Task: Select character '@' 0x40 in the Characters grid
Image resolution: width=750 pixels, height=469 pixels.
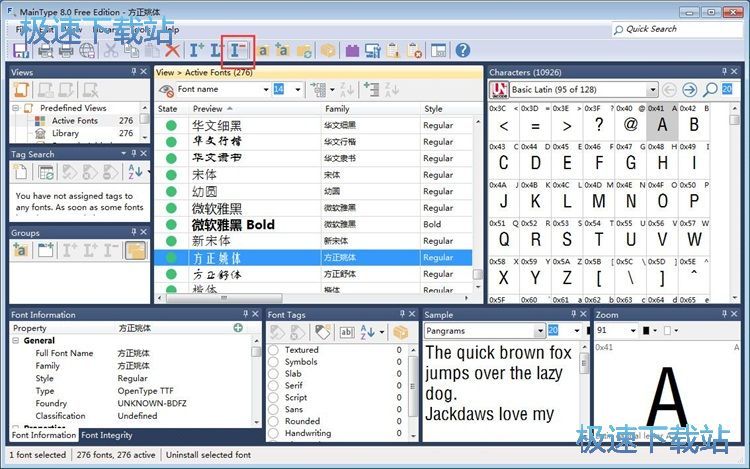Action: click(630, 121)
